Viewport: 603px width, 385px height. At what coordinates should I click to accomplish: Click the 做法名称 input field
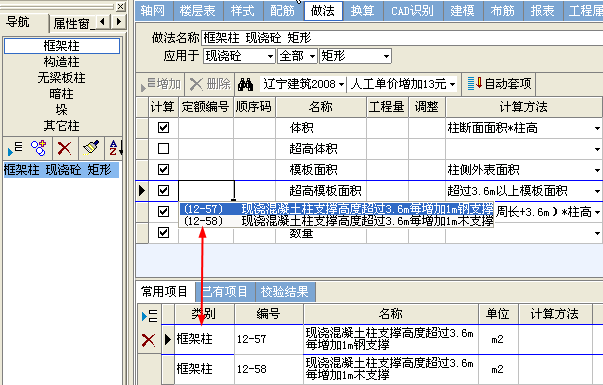tap(402, 38)
